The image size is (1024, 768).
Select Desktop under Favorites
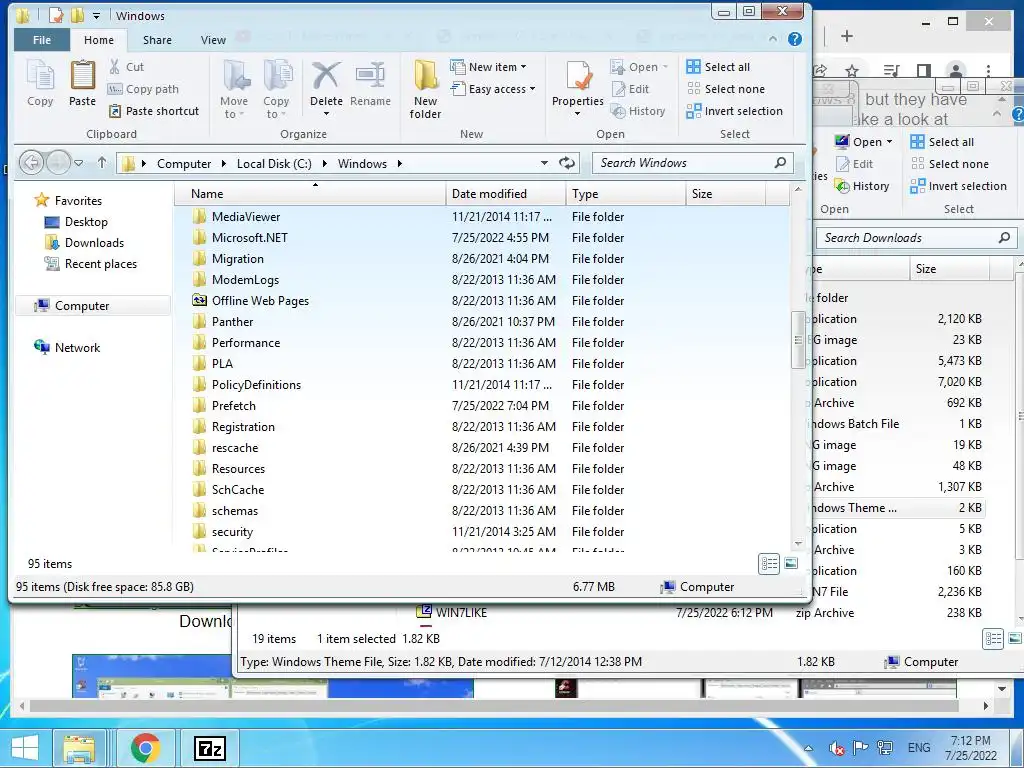click(x=76, y=222)
